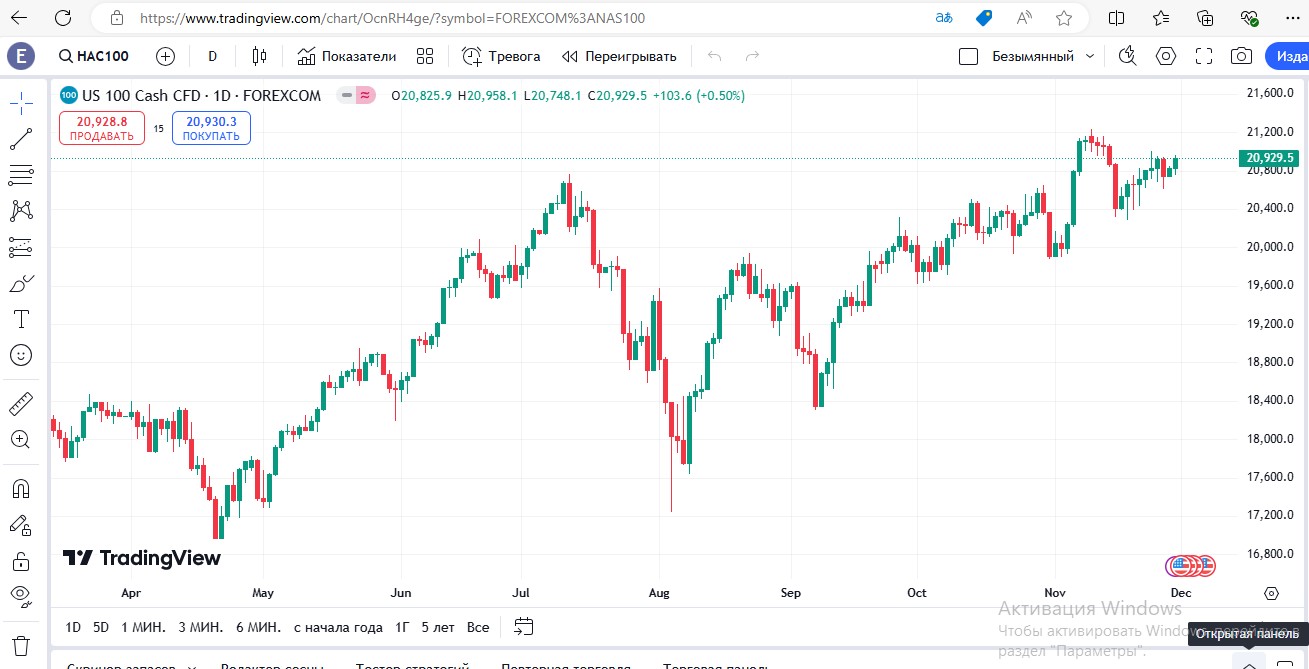Open the browser collections icon
Image resolution: width=1309 pixels, height=669 pixels.
1205,18
